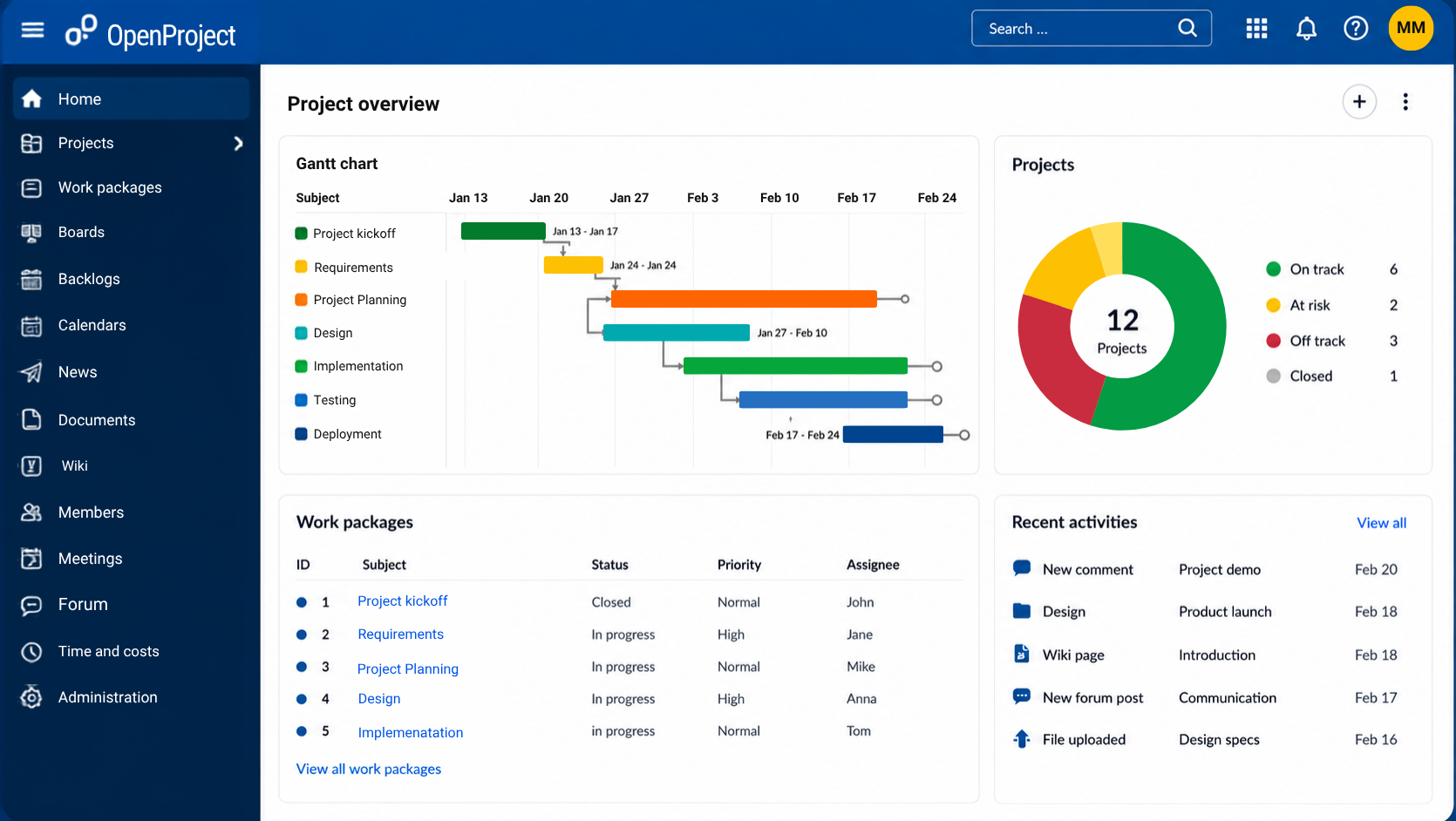This screenshot has height=821, width=1456.
Task: Click the green On track legend dot
Action: (1273, 269)
